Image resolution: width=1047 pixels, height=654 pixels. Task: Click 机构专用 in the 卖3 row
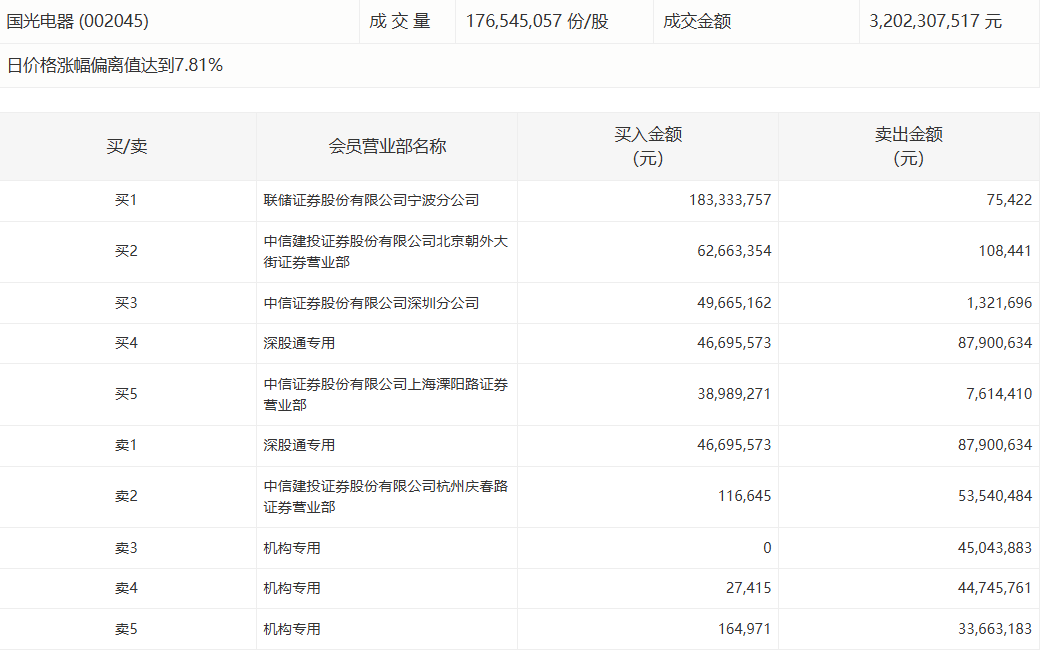(x=292, y=548)
